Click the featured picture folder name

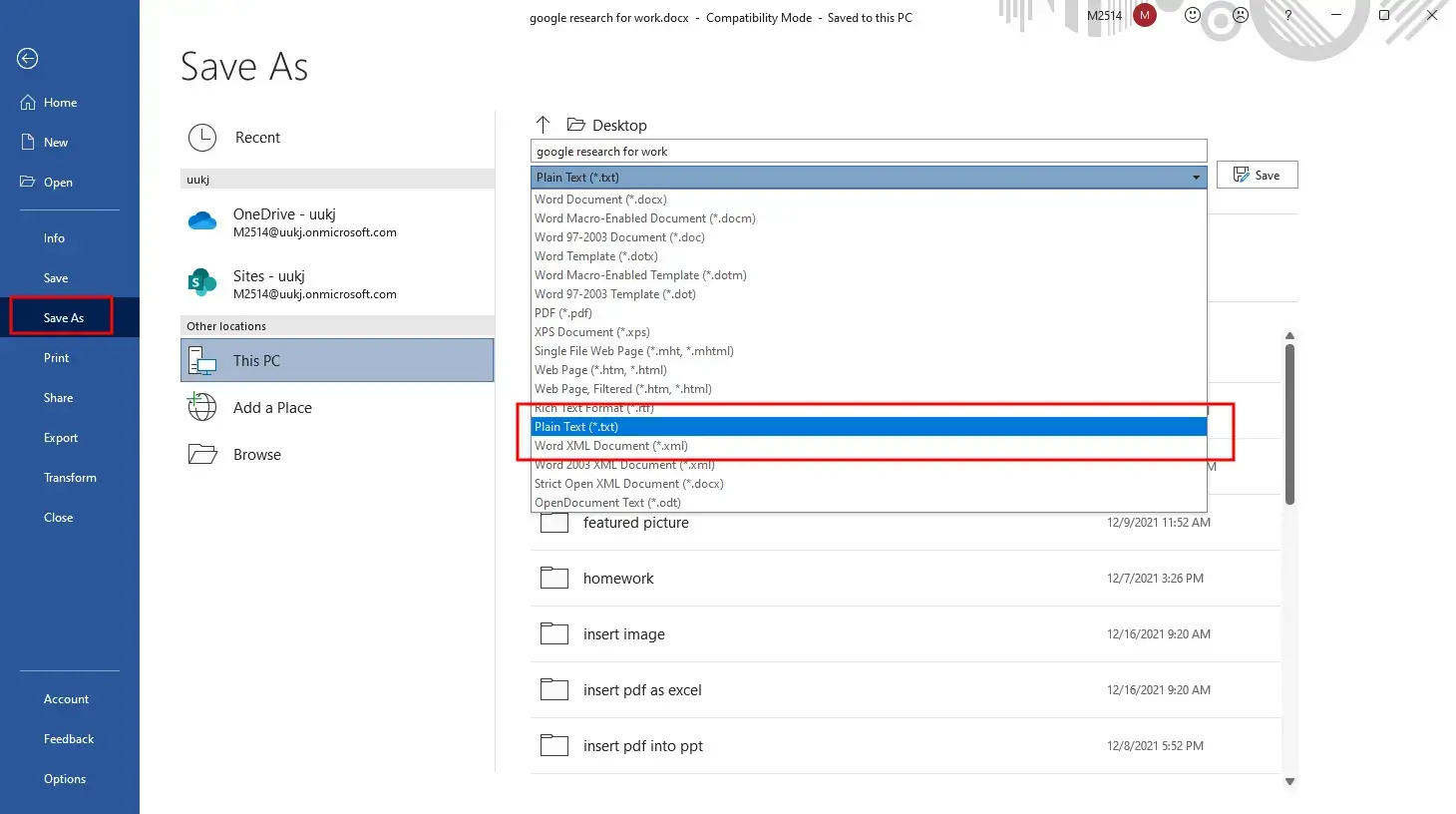636,523
